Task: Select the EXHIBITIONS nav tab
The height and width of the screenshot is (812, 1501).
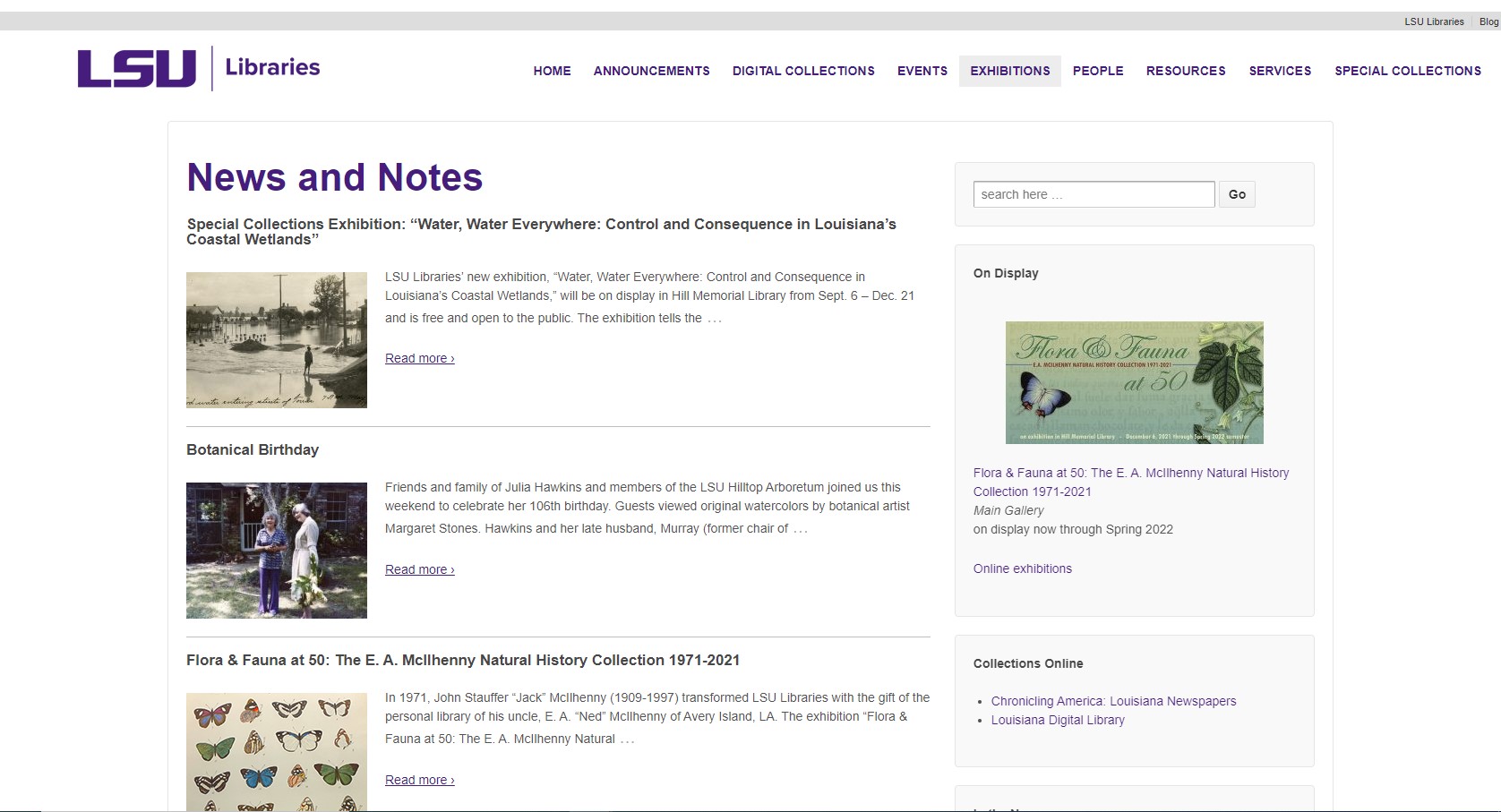Action: tap(1010, 71)
